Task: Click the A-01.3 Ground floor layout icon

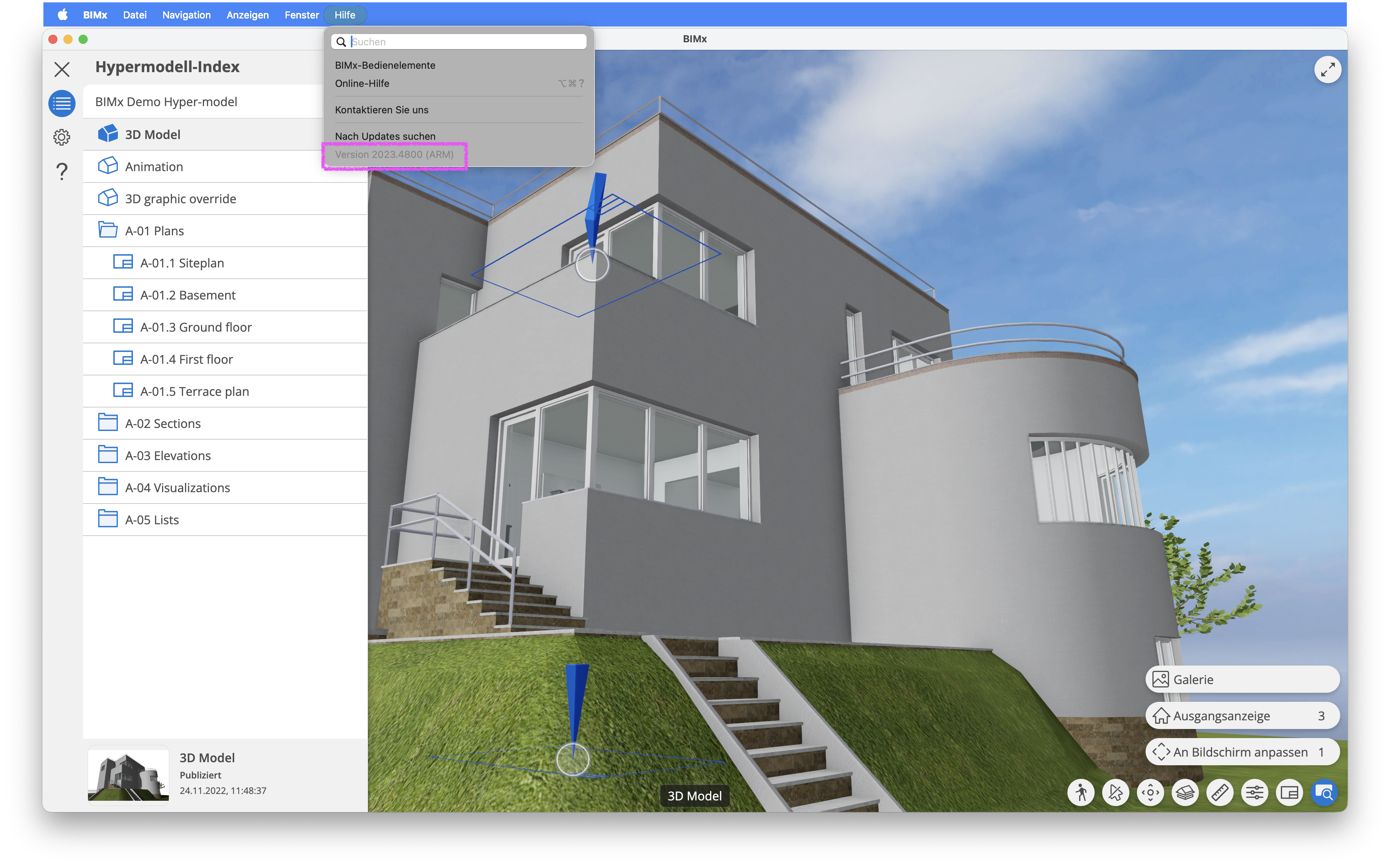Action: [x=123, y=327]
